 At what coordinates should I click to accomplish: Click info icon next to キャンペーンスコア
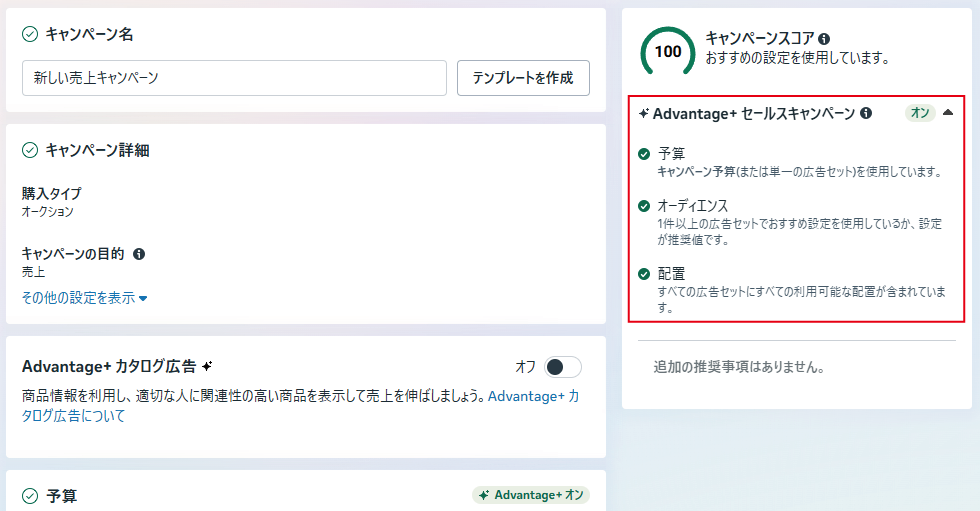(x=824, y=39)
